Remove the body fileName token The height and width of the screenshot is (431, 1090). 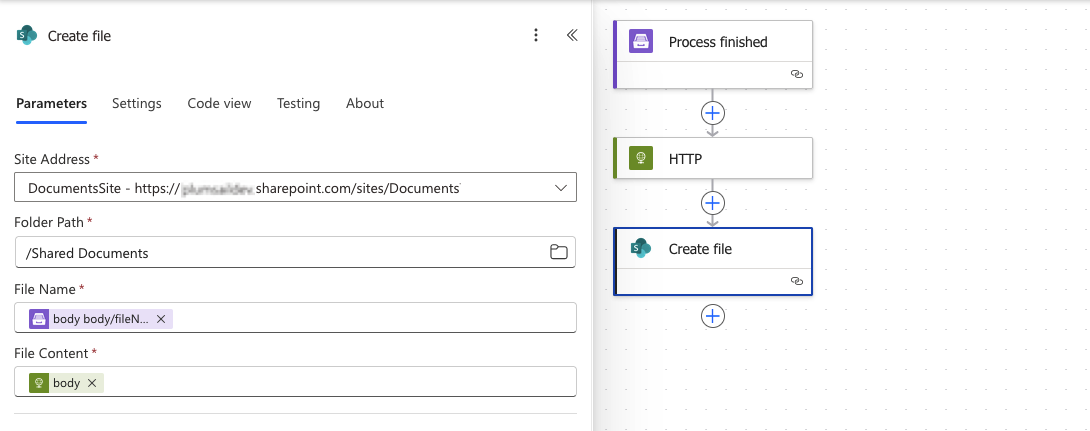[161, 318]
